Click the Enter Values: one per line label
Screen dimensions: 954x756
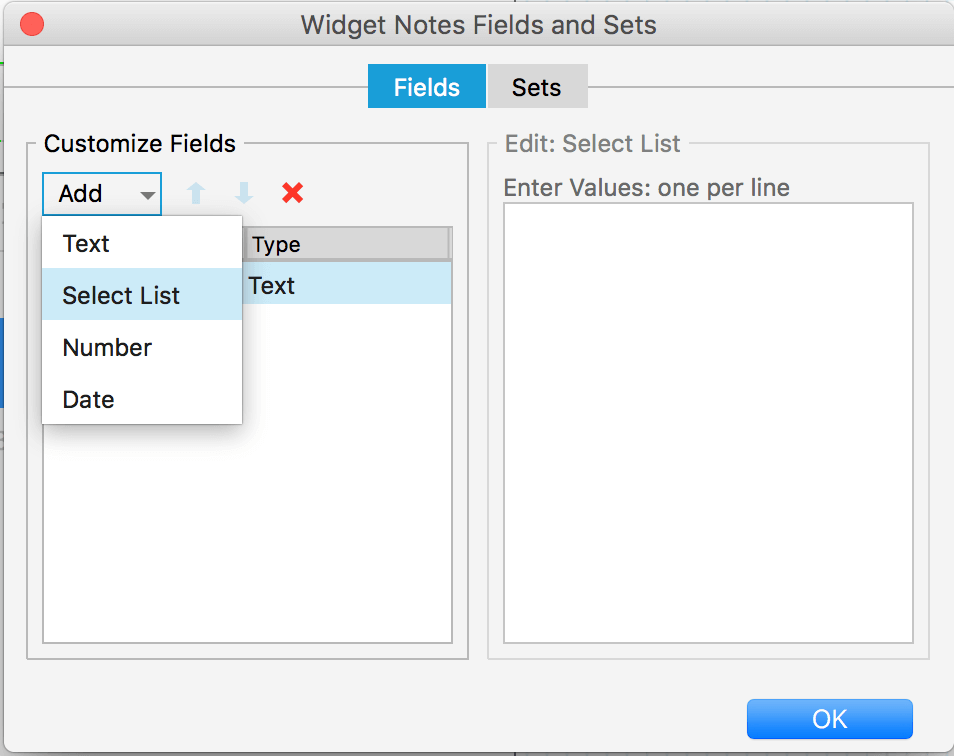pyautogui.click(x=647, y=187)
